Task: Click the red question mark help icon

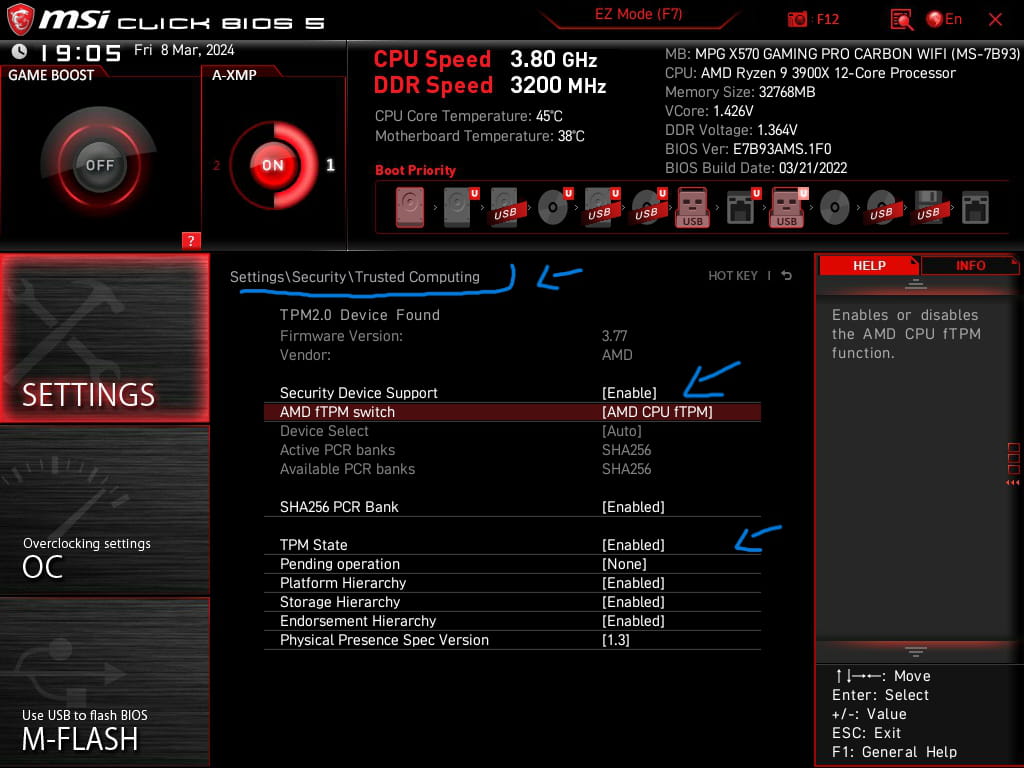Action: (x=191, y=240)
